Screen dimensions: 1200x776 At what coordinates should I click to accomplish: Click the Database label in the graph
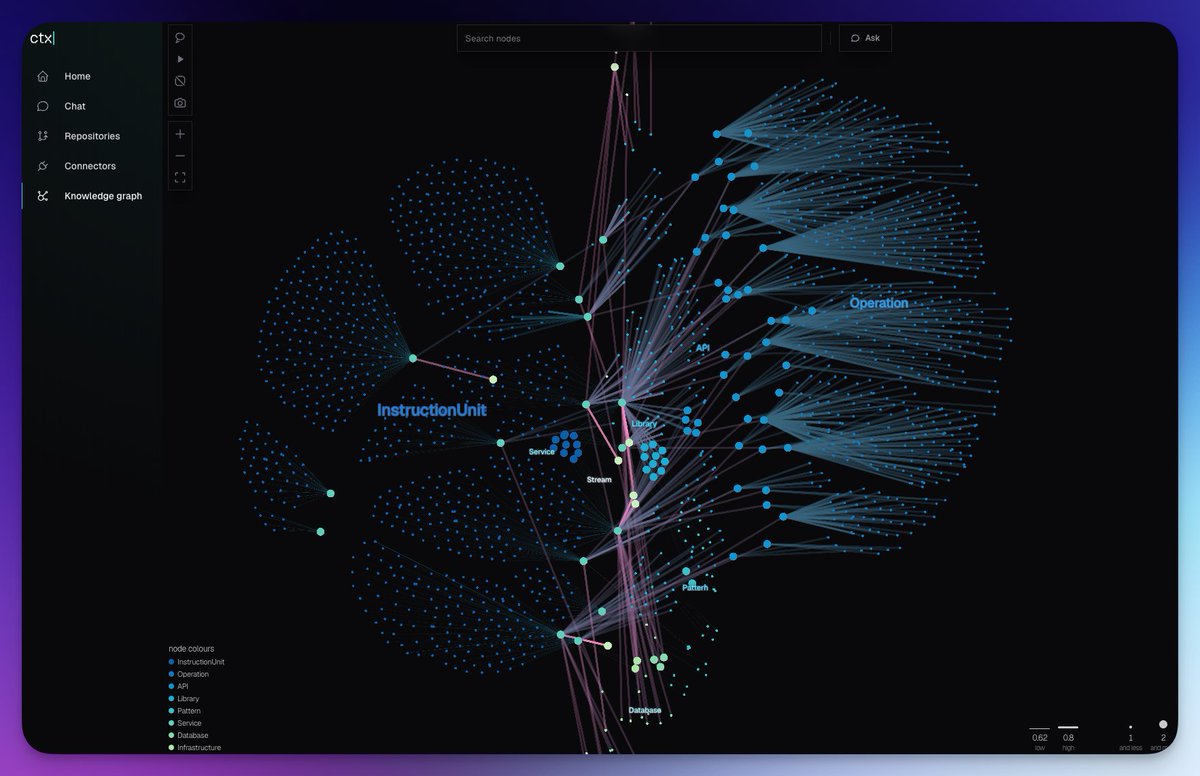pyautogui.click(x=645, y=711)
